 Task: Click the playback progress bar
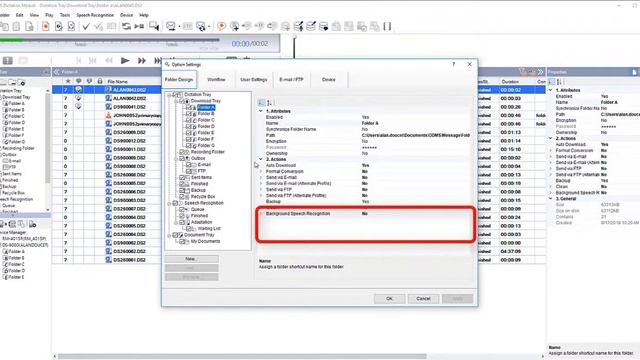[x=110, y=40]
